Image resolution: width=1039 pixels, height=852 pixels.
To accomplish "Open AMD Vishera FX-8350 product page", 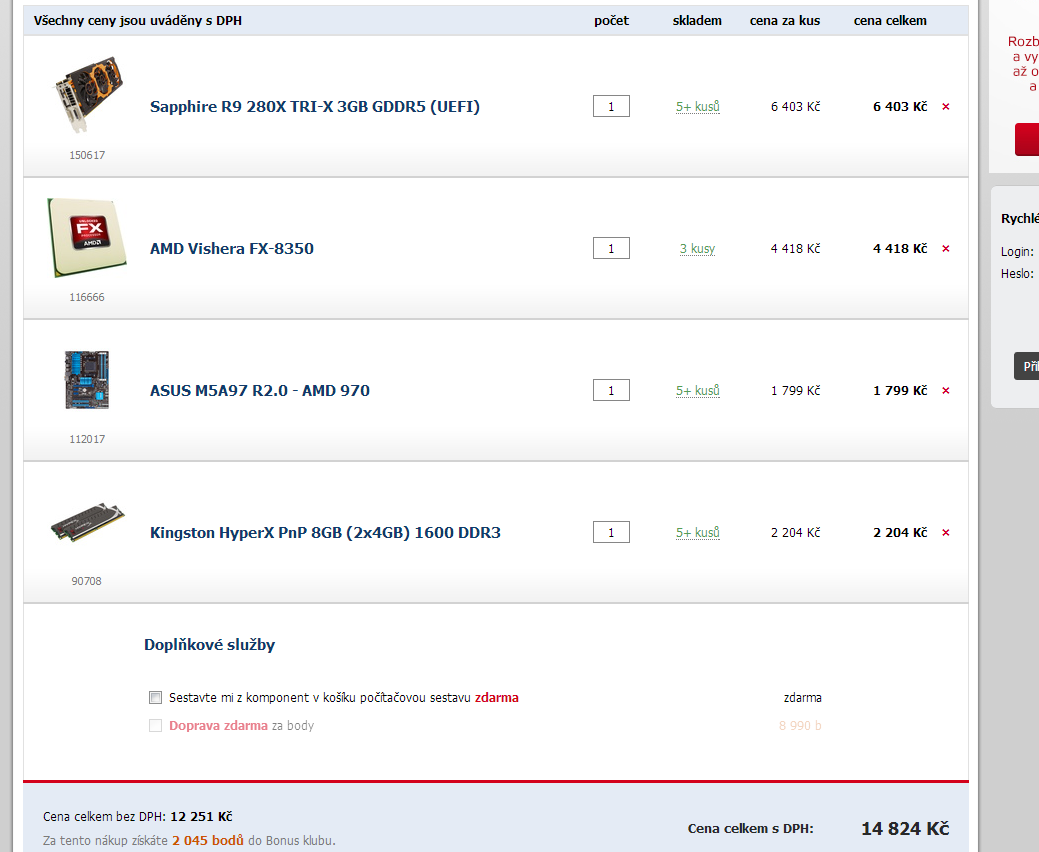I will coord(231,249).
